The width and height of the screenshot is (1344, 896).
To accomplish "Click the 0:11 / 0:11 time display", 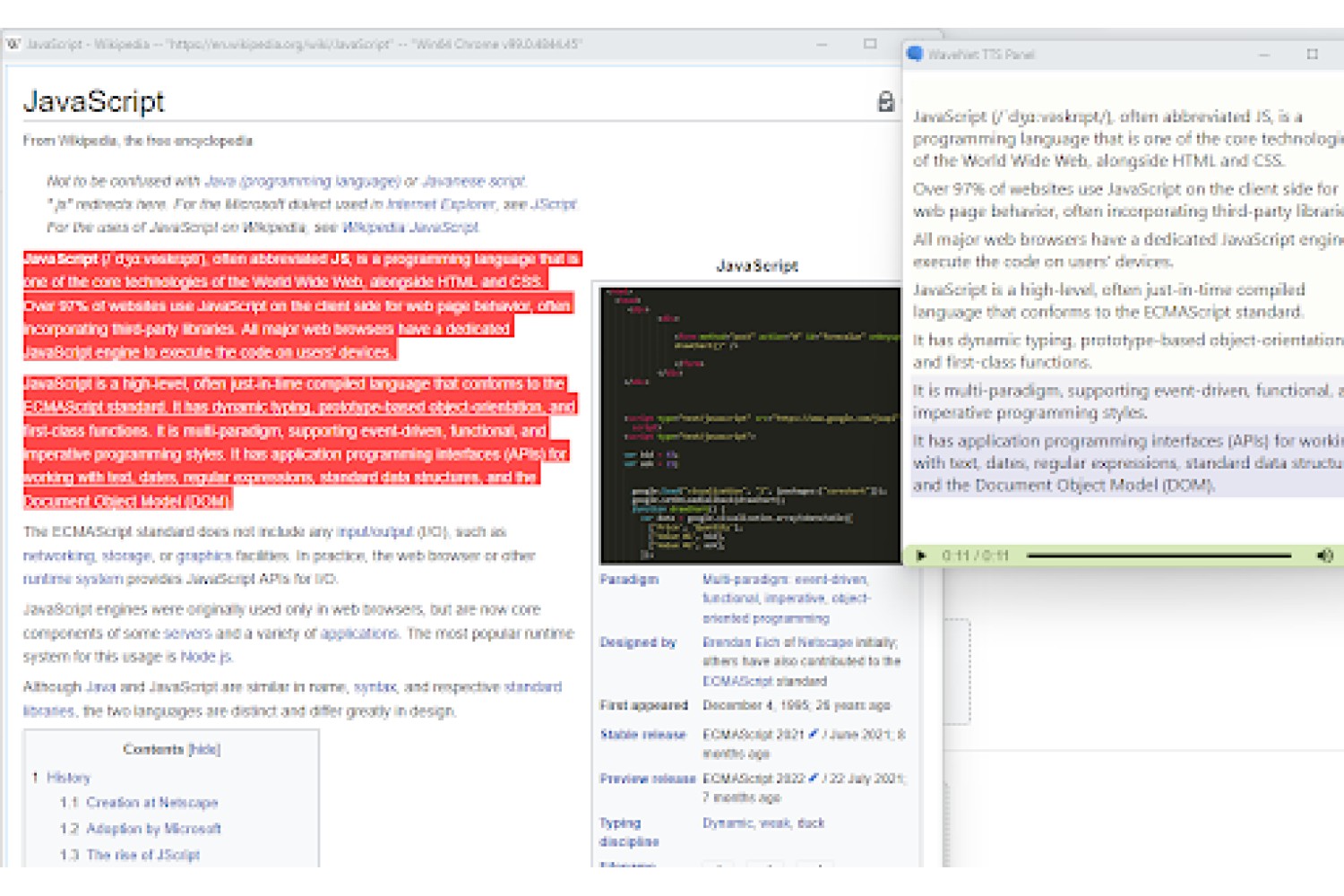I will [975, 556].
